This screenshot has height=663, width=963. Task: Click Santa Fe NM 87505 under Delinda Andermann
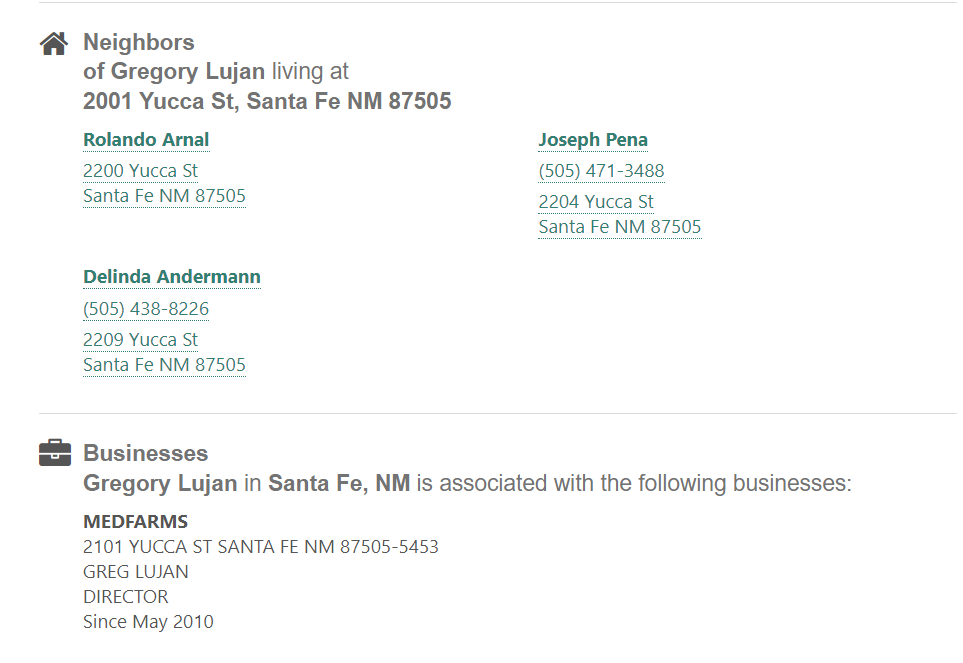coord(165,365)
